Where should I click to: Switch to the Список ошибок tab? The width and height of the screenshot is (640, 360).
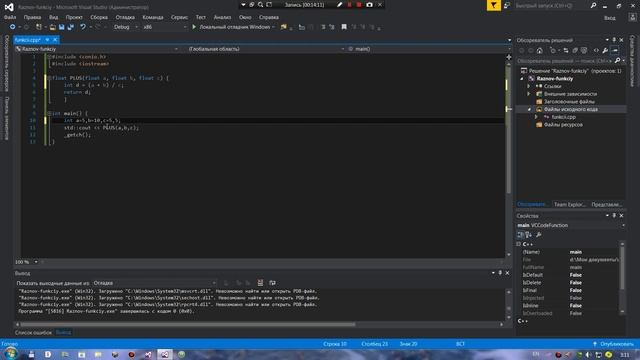tap(33, 333)
